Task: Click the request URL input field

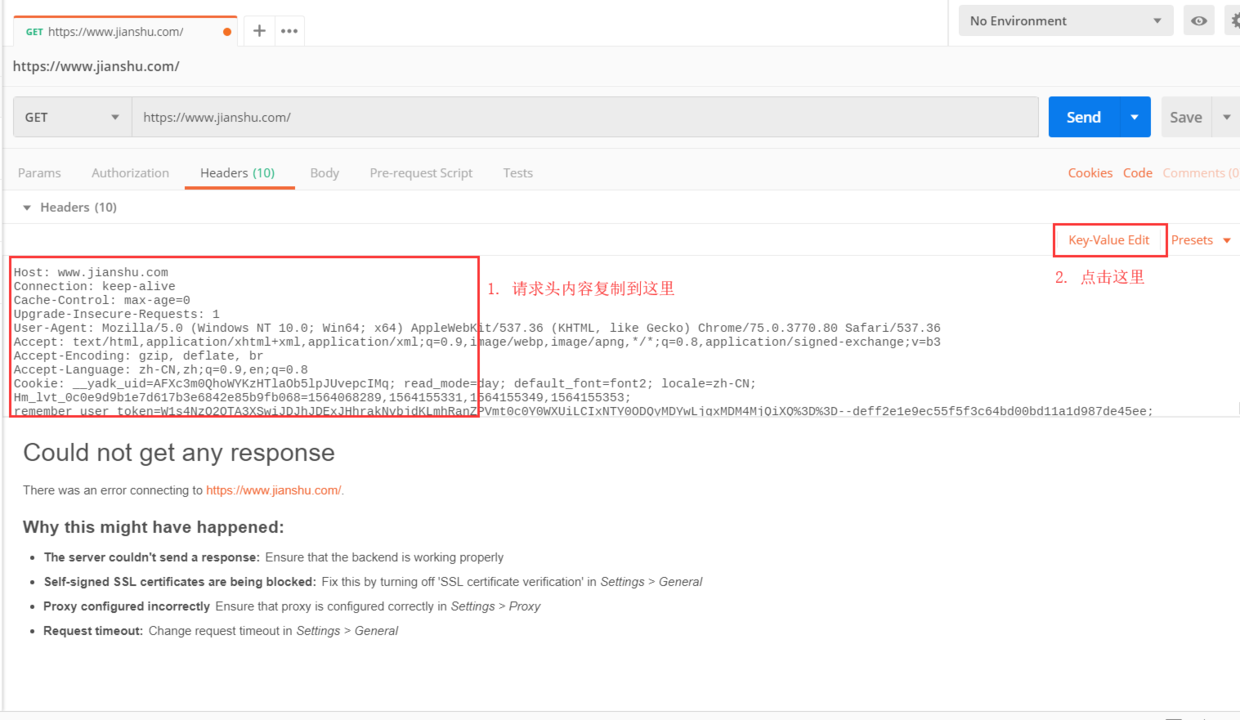Action: [x=585, y=117]
